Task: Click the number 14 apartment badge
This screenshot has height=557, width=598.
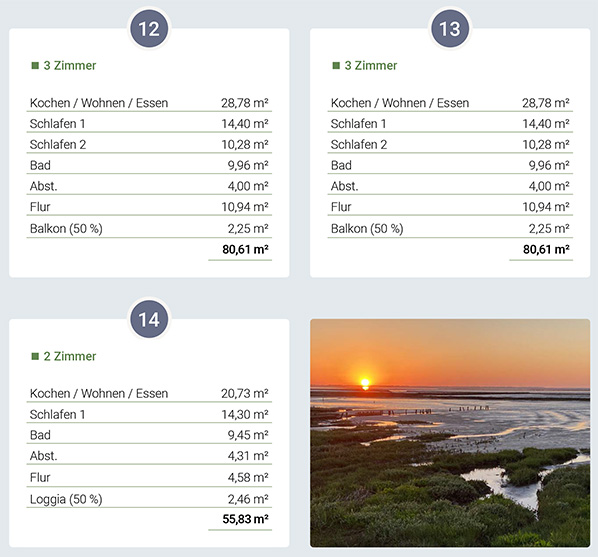Action: (x=149, y=319)
